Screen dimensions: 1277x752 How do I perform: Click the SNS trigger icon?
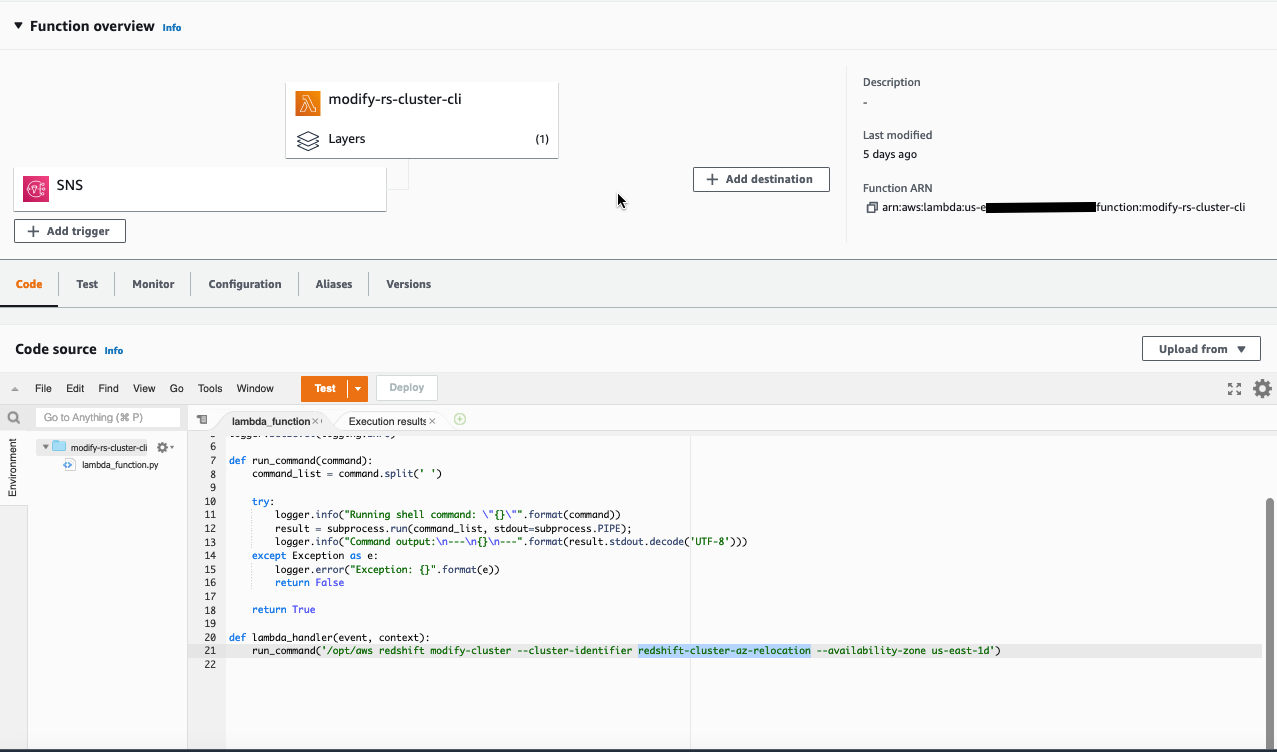pos(36,188)
